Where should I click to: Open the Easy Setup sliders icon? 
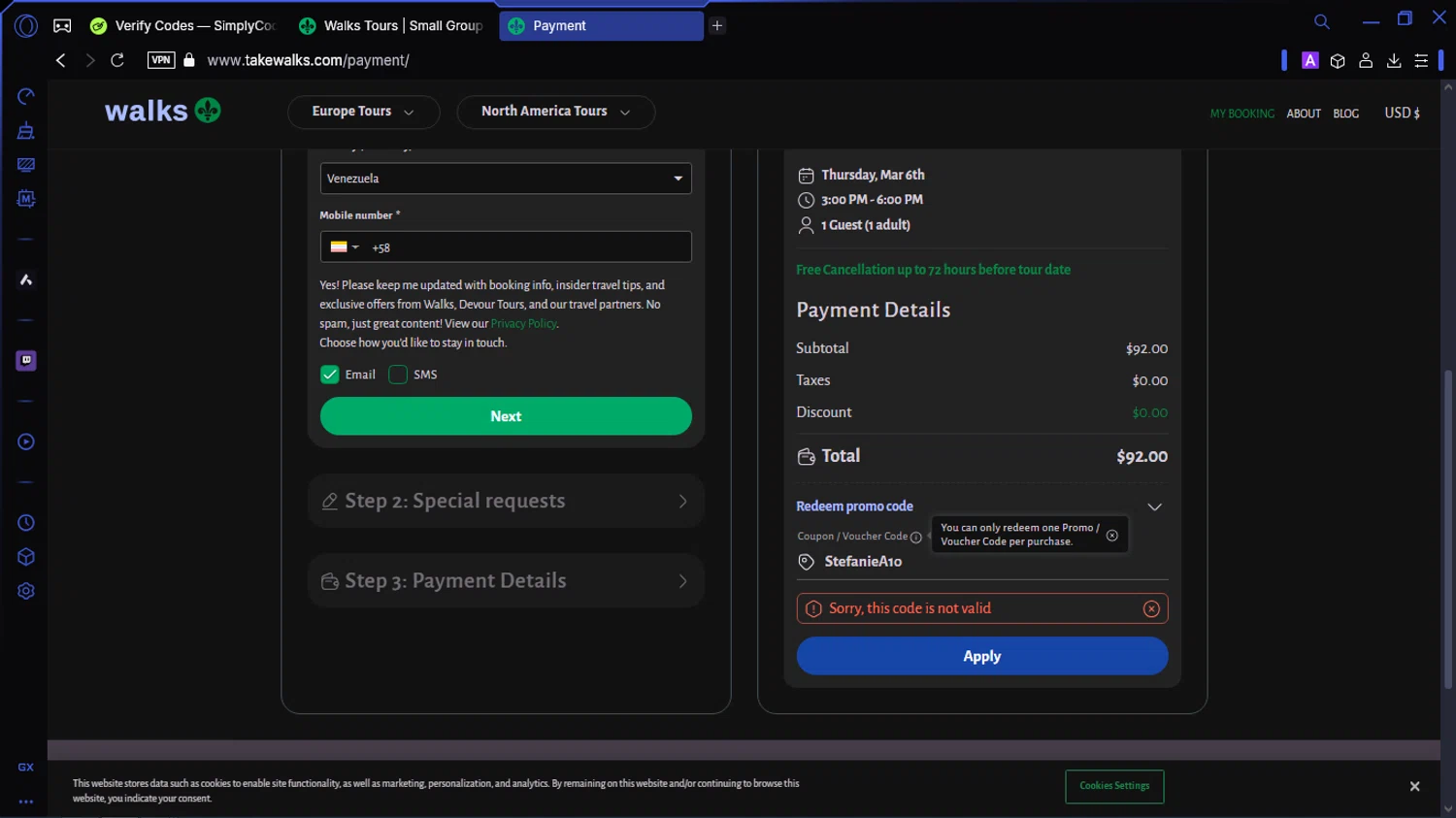(x=1421, y=61)
